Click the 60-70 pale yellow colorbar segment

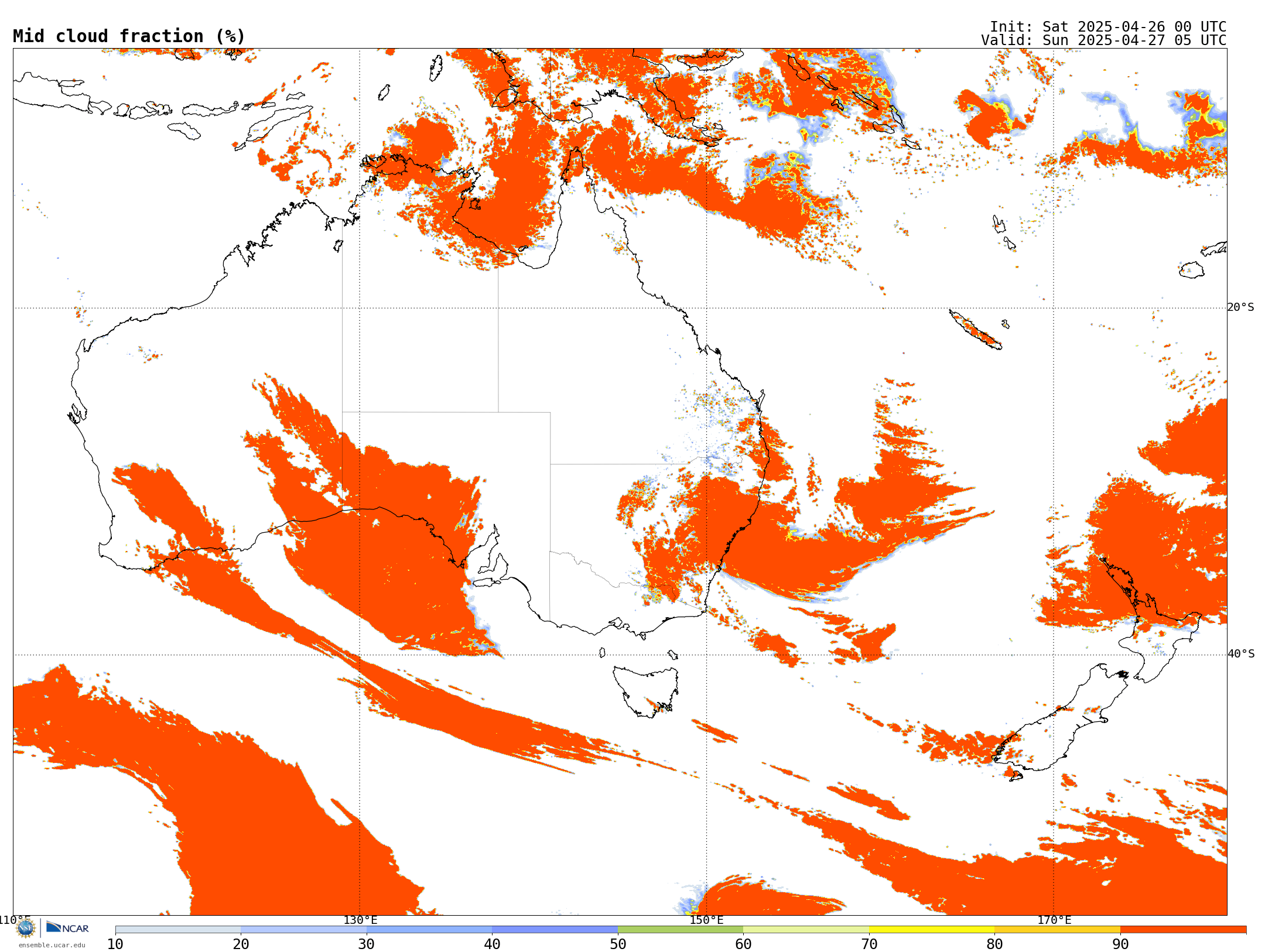point(806,930)
